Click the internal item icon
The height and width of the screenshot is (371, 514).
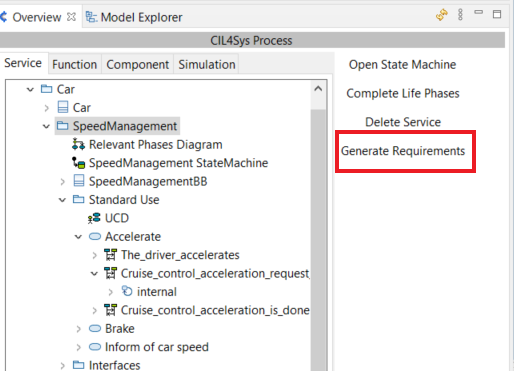(127, 291)
